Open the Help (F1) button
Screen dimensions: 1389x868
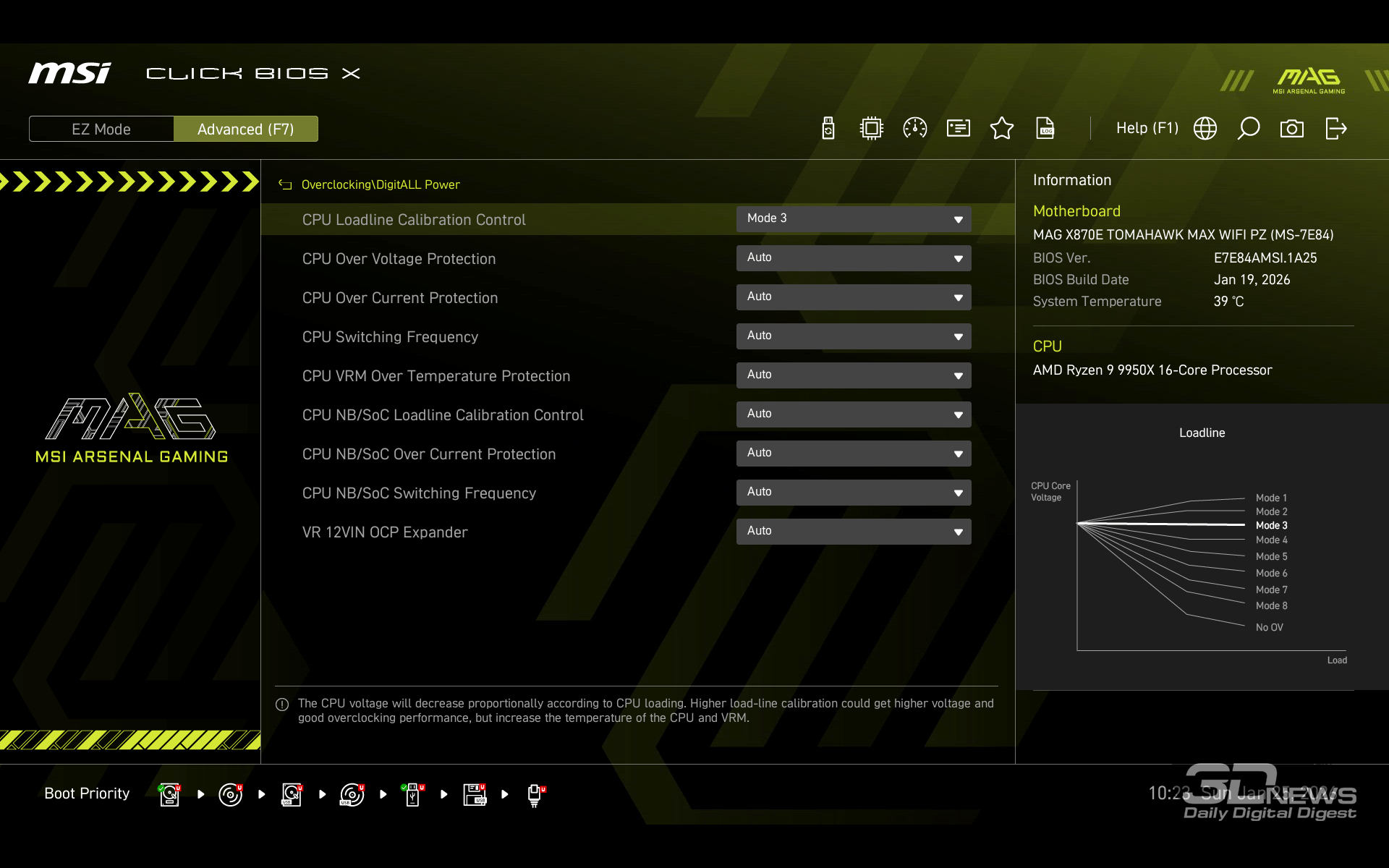1147,129
